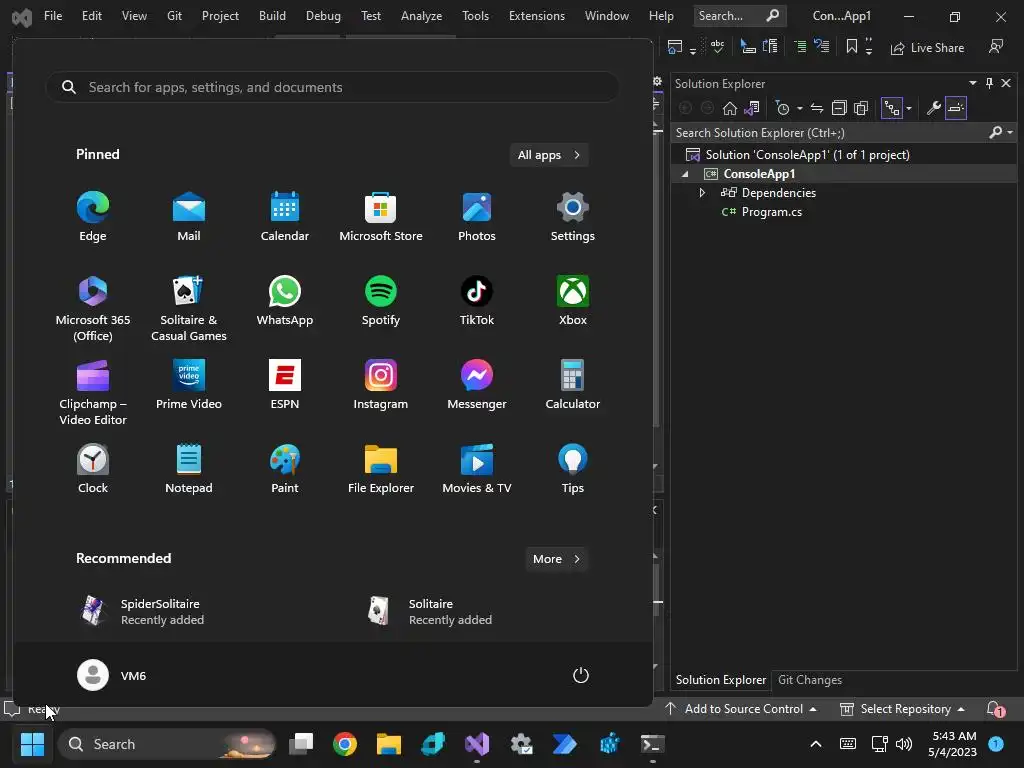The height and width of the screenshot is (768, 1024).
Task: Launch Spotify
Action: (381, 301)
